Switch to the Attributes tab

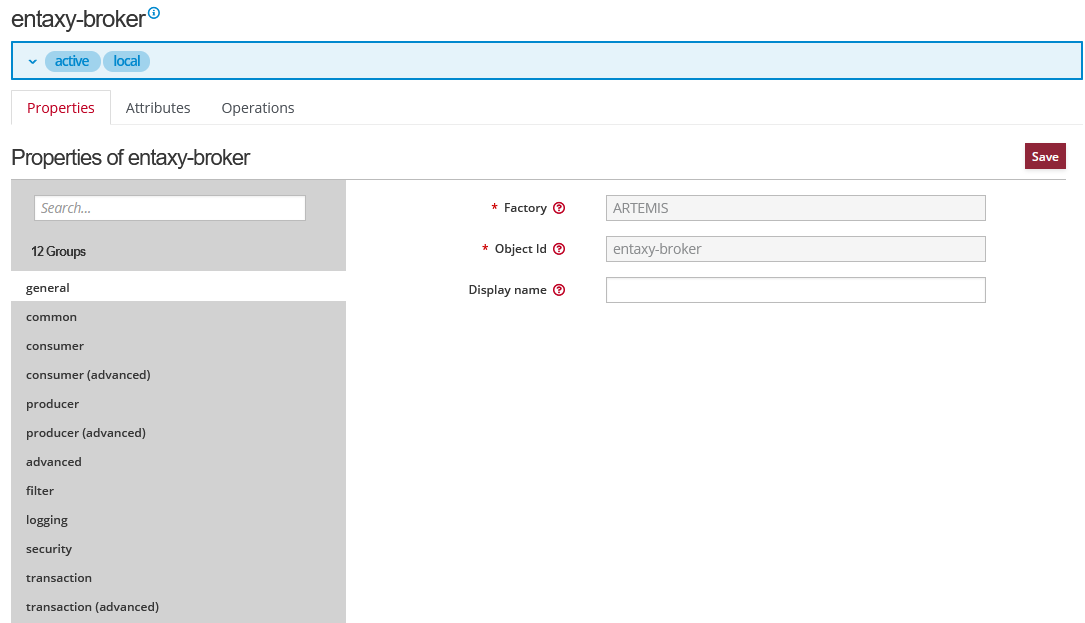click(158, 108)
